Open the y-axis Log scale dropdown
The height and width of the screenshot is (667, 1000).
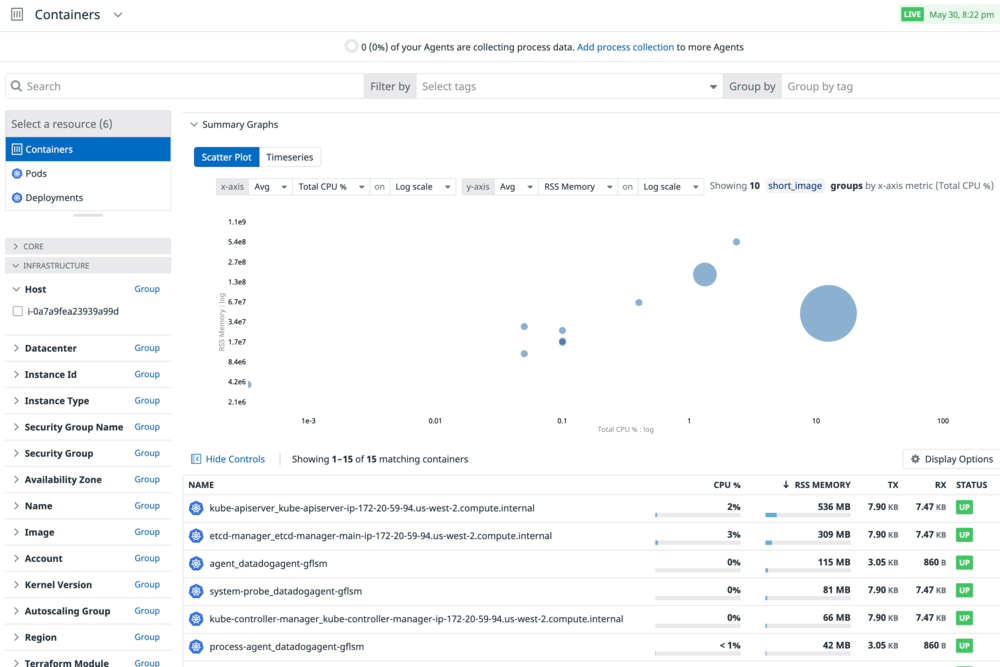[671, 187]
